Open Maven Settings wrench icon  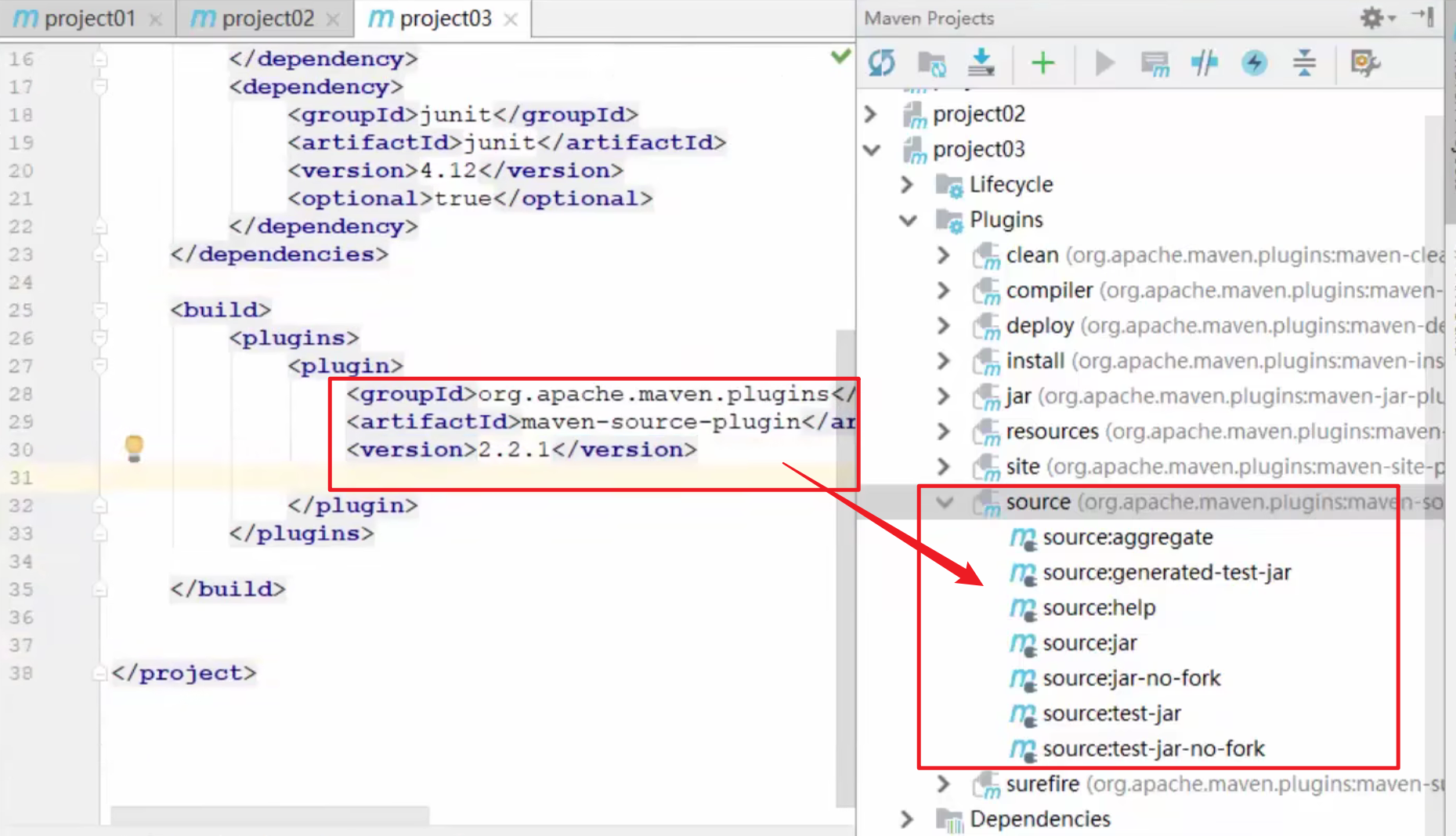(x=1365, y=63)
